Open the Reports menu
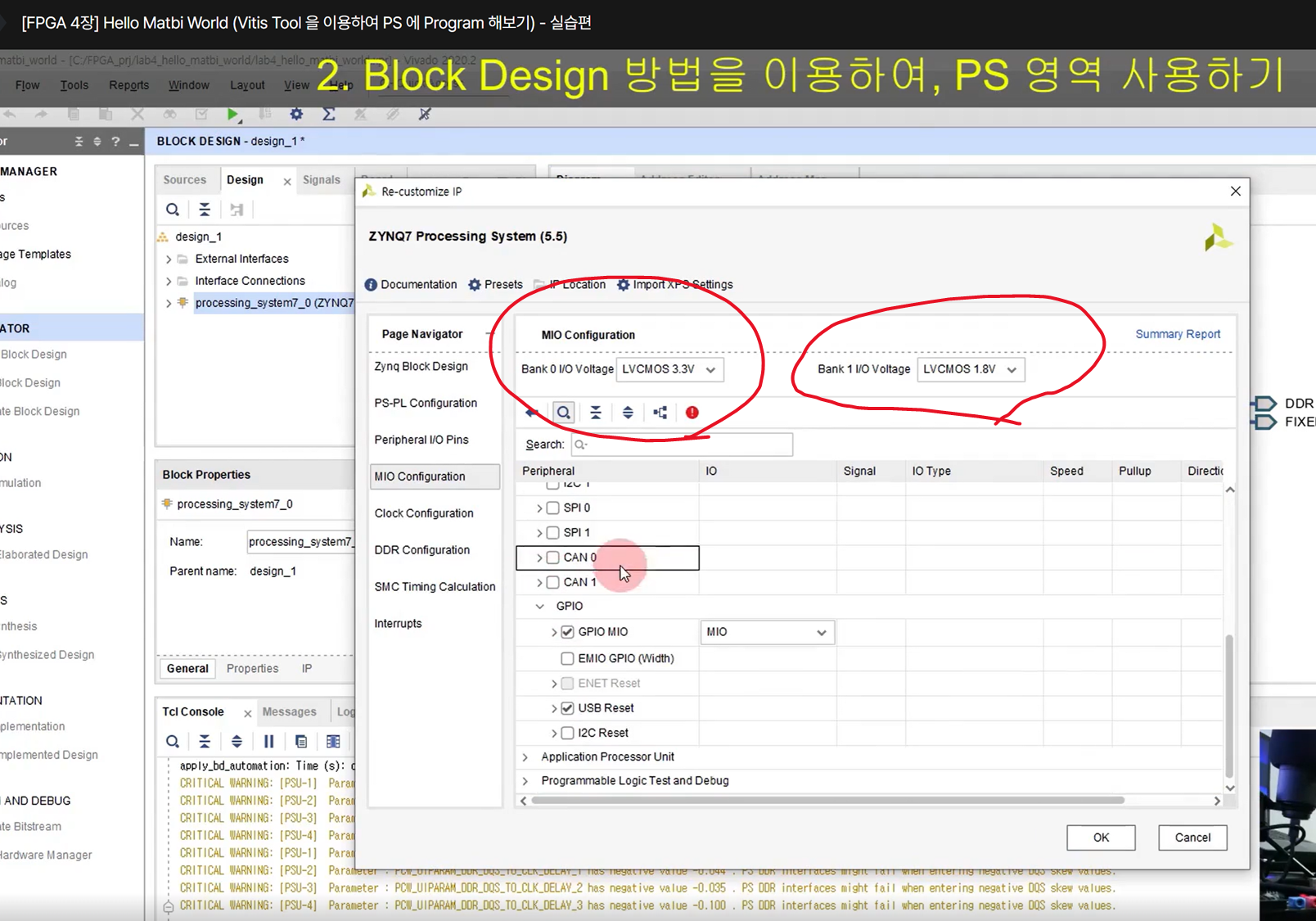Screen dimensions: 1316x921 tap(128, 85)
